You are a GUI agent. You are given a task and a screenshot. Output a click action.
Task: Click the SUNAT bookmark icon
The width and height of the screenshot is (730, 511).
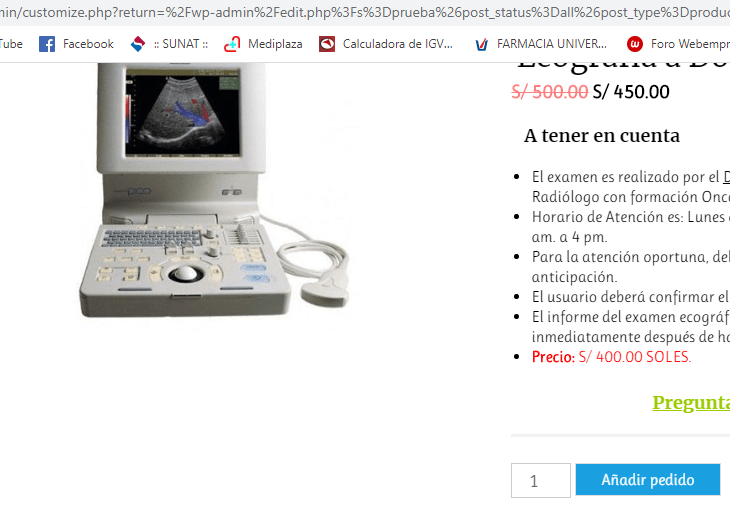(138, 44)
